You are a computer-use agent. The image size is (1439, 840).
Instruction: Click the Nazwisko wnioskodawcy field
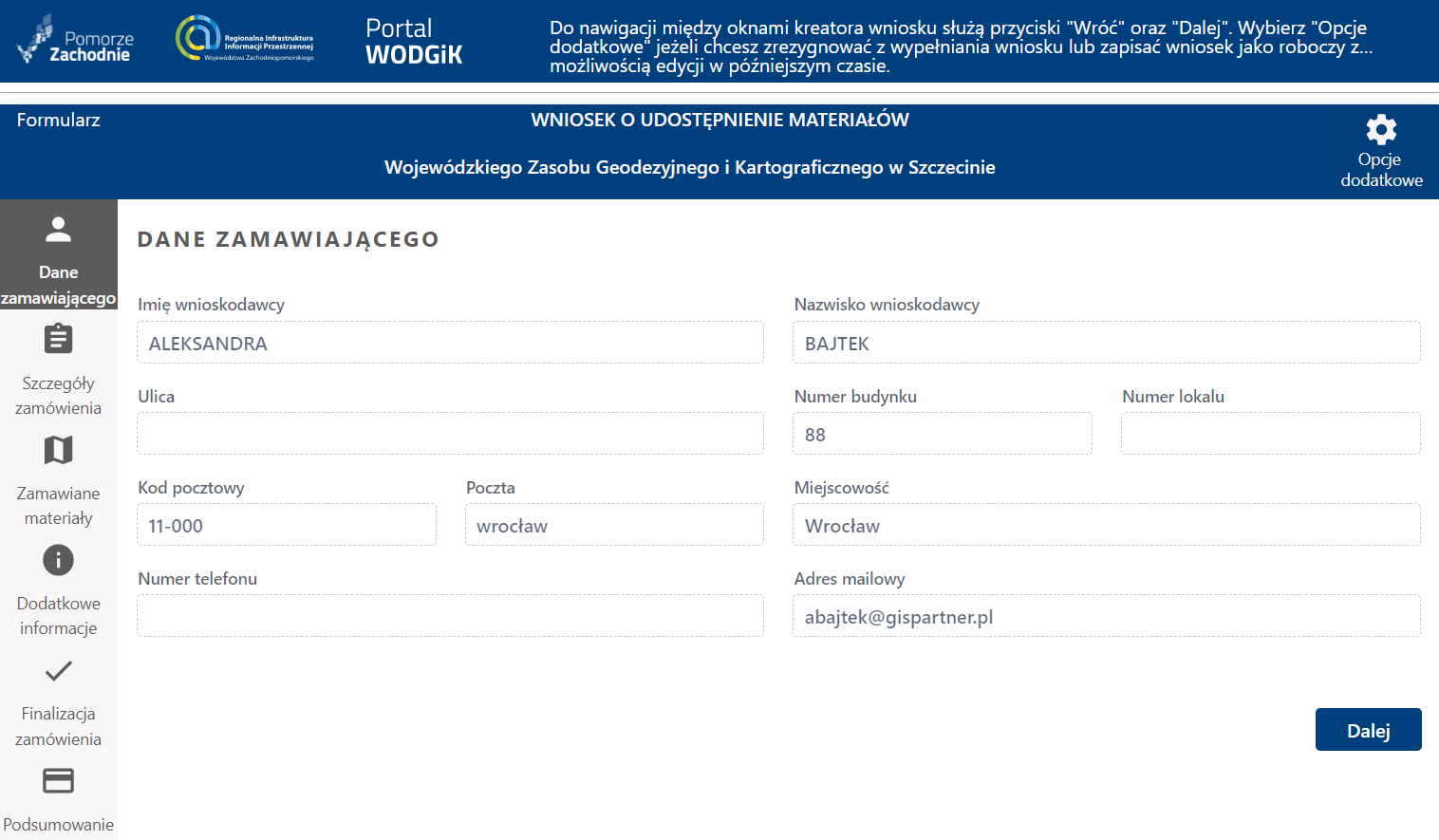tap(1106, 343)
